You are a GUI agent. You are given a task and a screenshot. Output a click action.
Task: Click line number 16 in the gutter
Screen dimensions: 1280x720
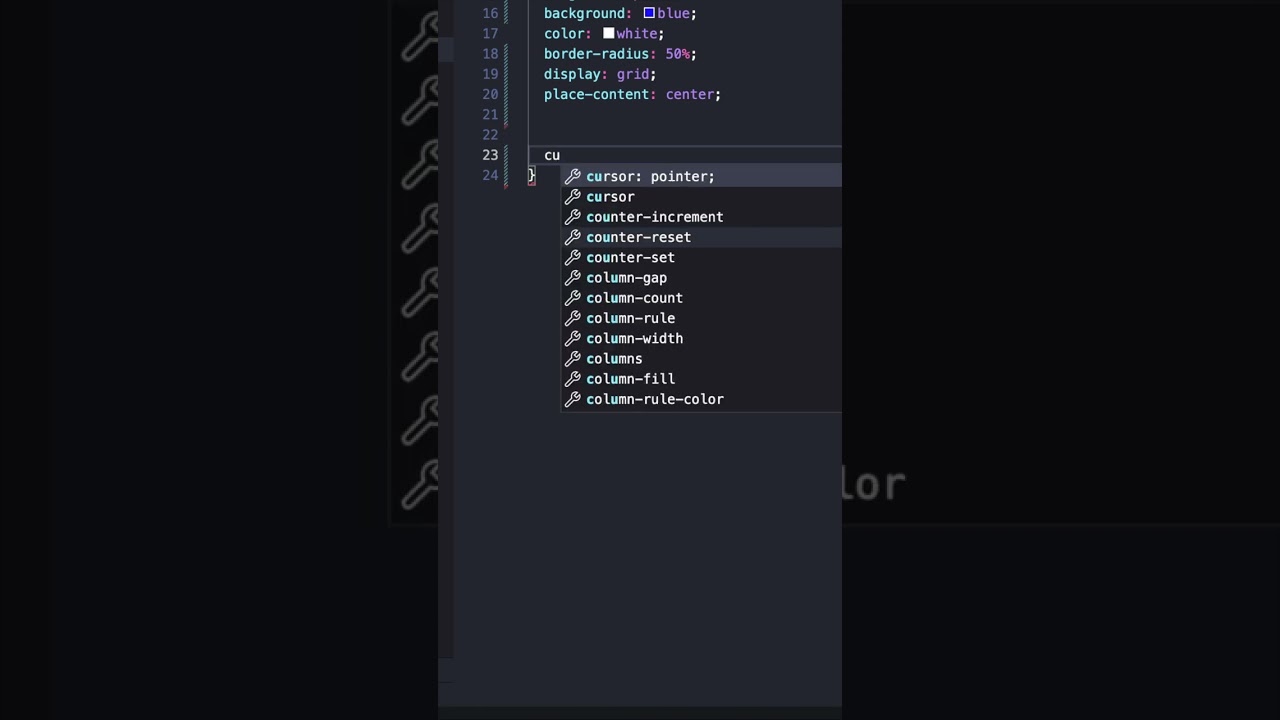click(x=490, y=13)
